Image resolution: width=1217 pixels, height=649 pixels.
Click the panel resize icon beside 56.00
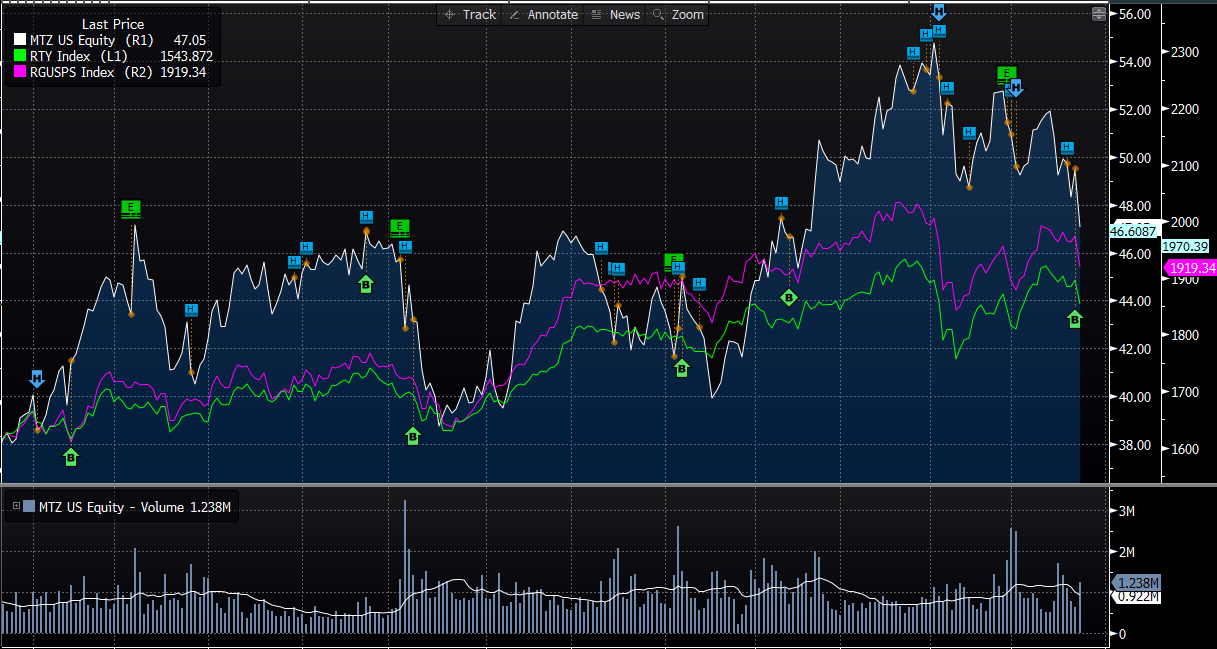tap(1099, 14)
